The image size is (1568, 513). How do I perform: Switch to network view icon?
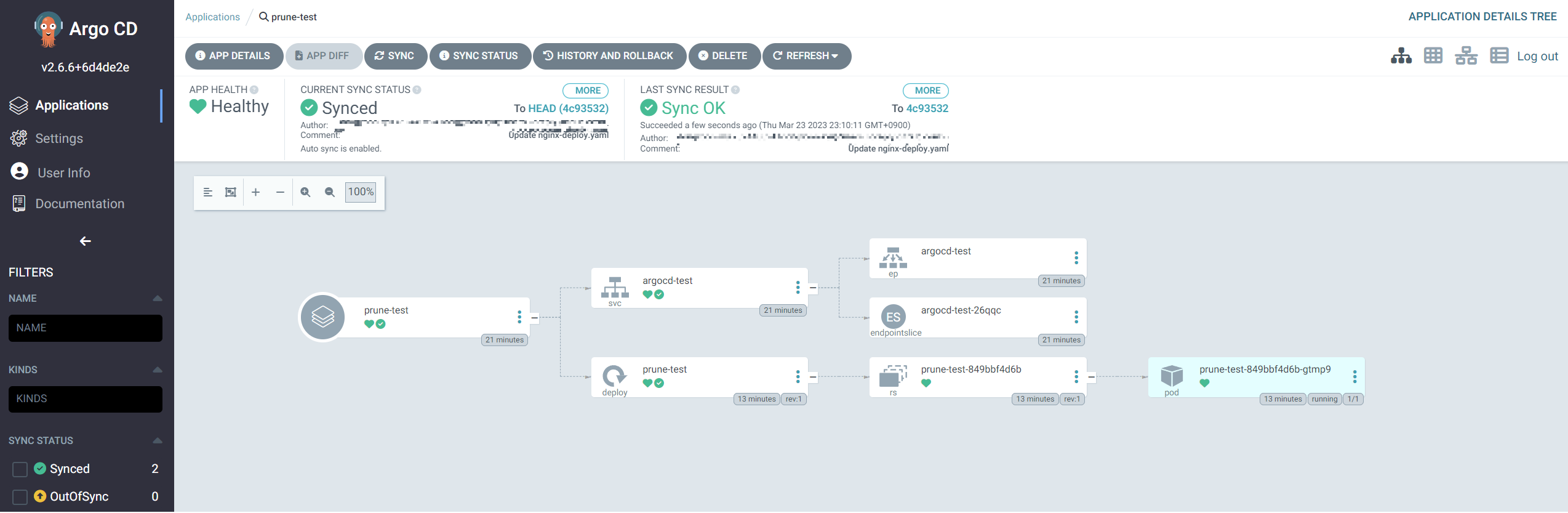click(1466, 56)
